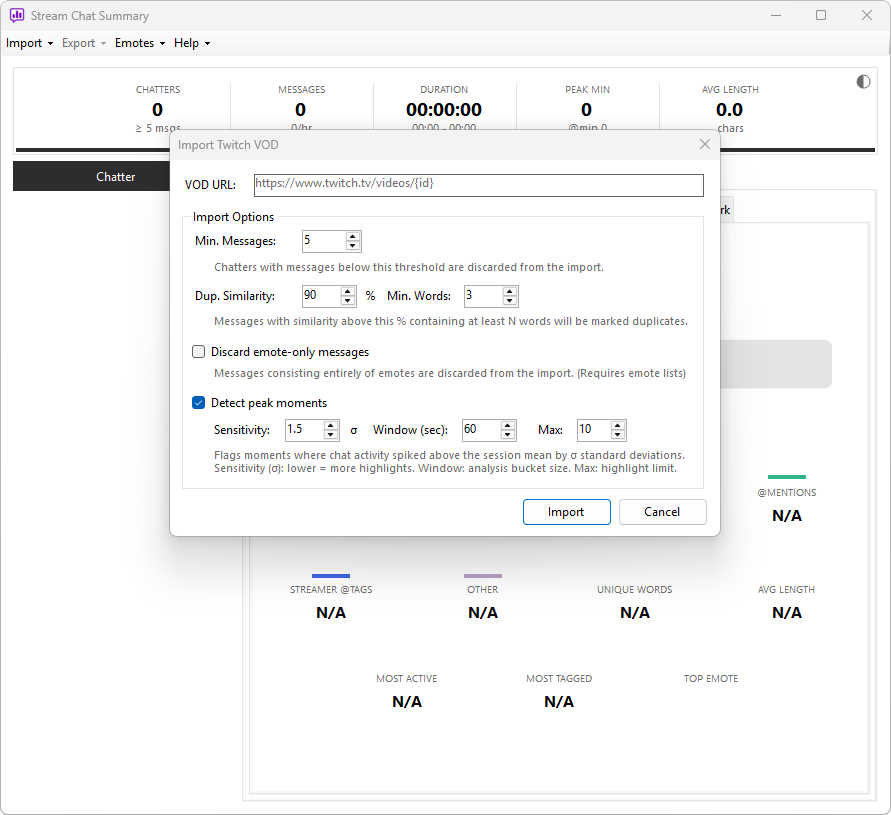Screen dimensions: 891x815
Task: Decrease Sensitivity with the down arrow
Action: pos(331,435)
